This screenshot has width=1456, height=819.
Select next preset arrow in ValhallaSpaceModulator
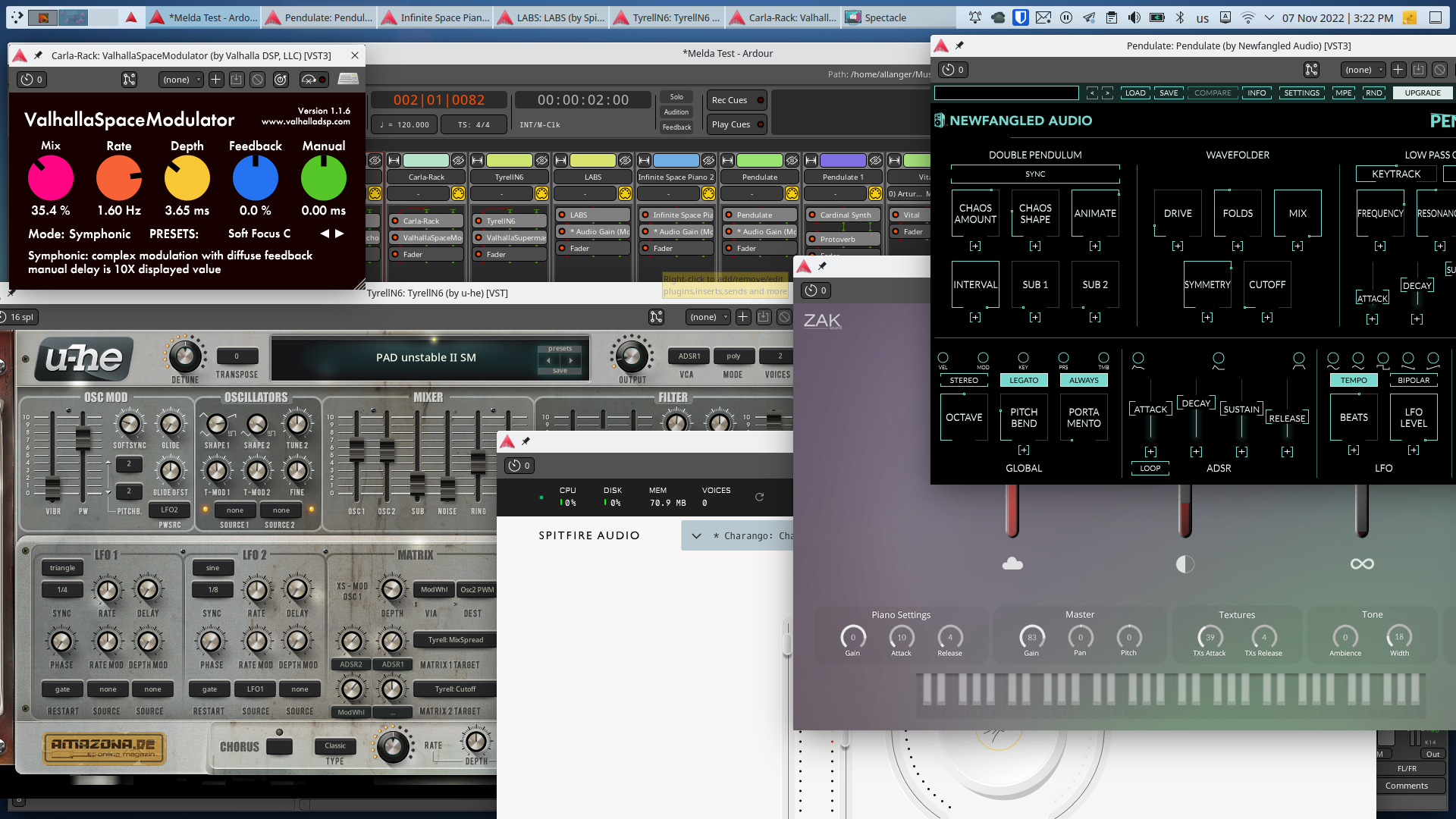pos(340,234)
